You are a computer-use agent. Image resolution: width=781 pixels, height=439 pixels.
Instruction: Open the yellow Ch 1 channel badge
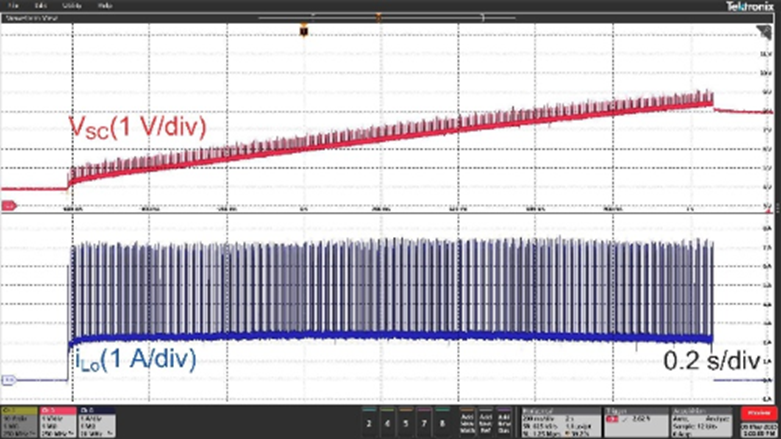pos(19,422)
